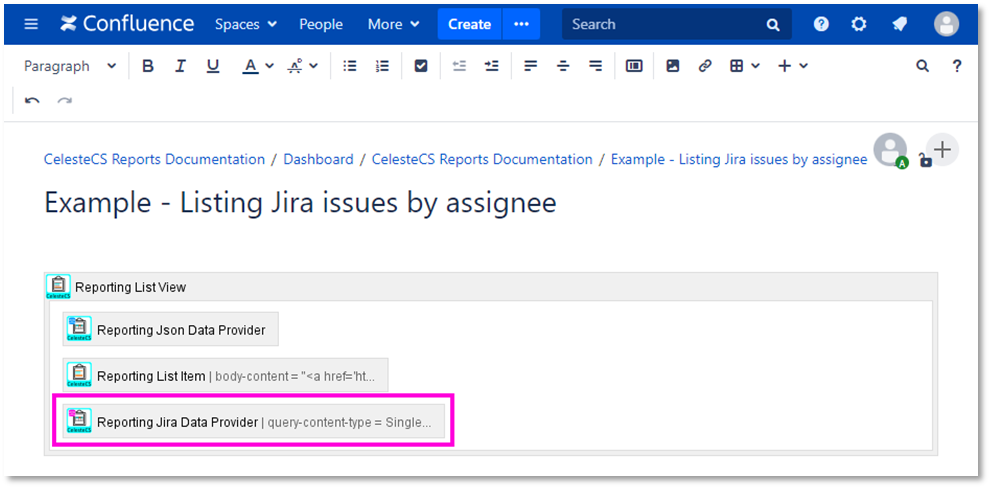Click the Jira Data Provider macro icon
Viewport: 991px width, 489px height.
(x=80, y=421)
